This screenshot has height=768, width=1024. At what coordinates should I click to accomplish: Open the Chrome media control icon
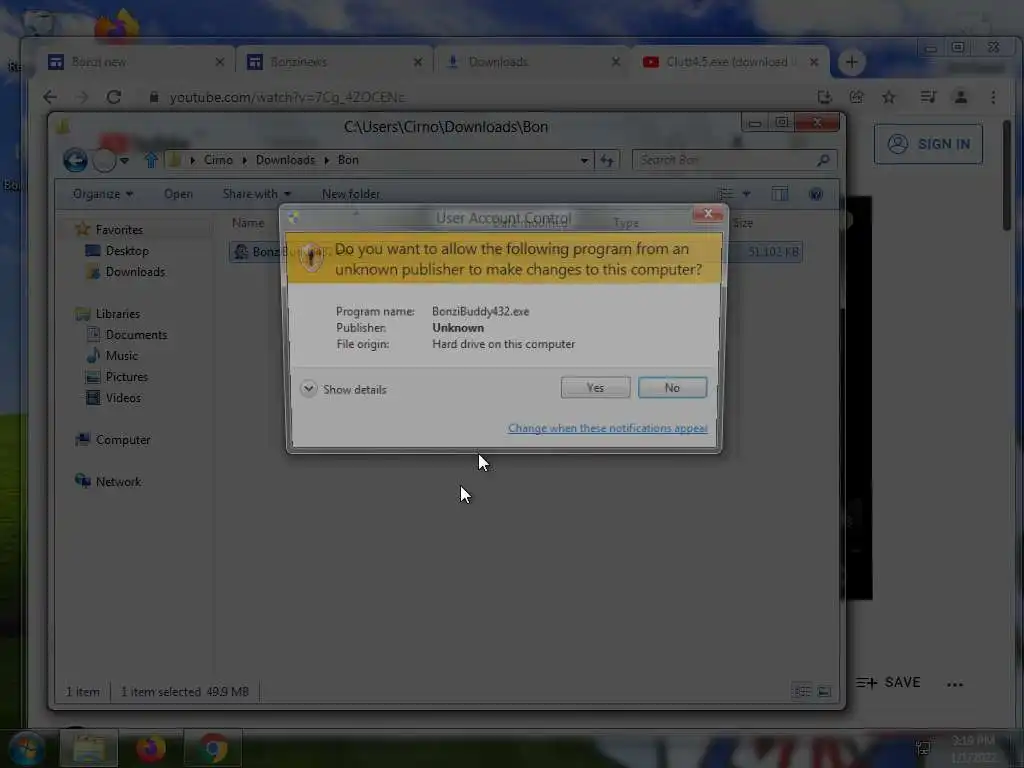(927, 97)
